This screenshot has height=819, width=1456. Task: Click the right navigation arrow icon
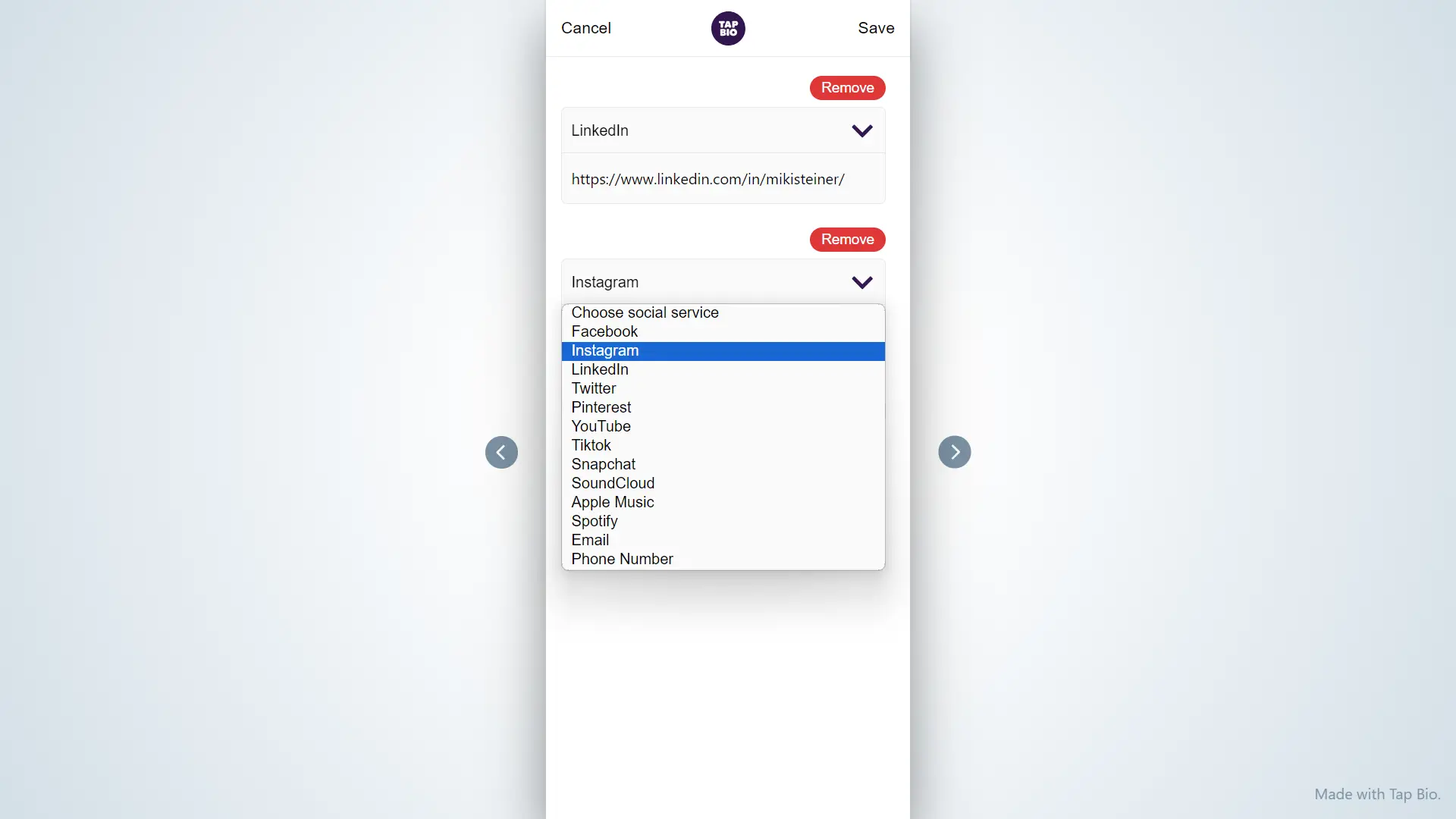954,451
